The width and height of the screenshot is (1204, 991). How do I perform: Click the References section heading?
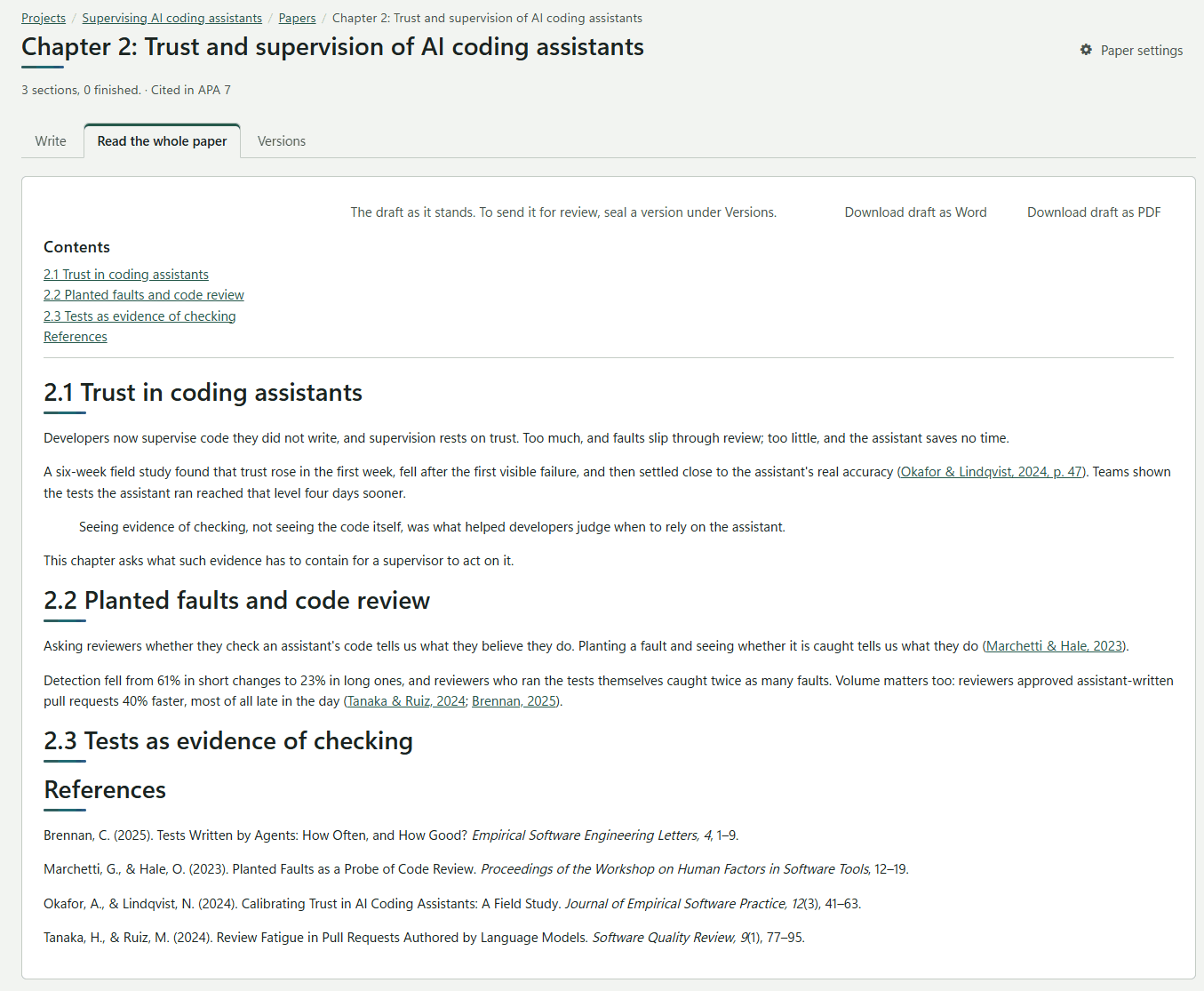tap(105, 790)
